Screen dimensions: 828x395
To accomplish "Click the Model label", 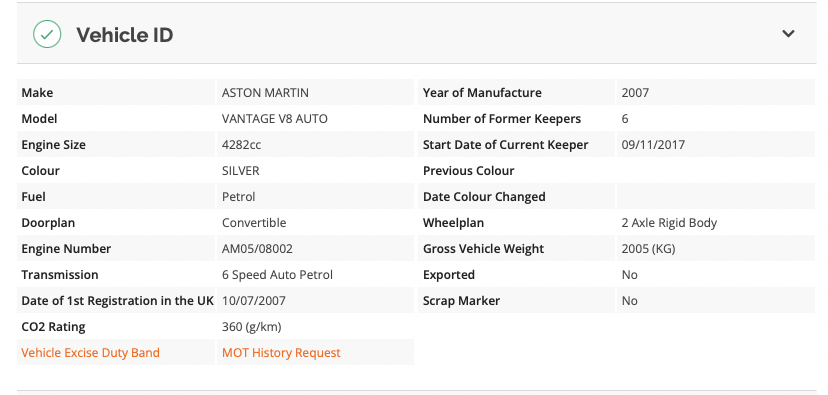I will coord(39,119).
